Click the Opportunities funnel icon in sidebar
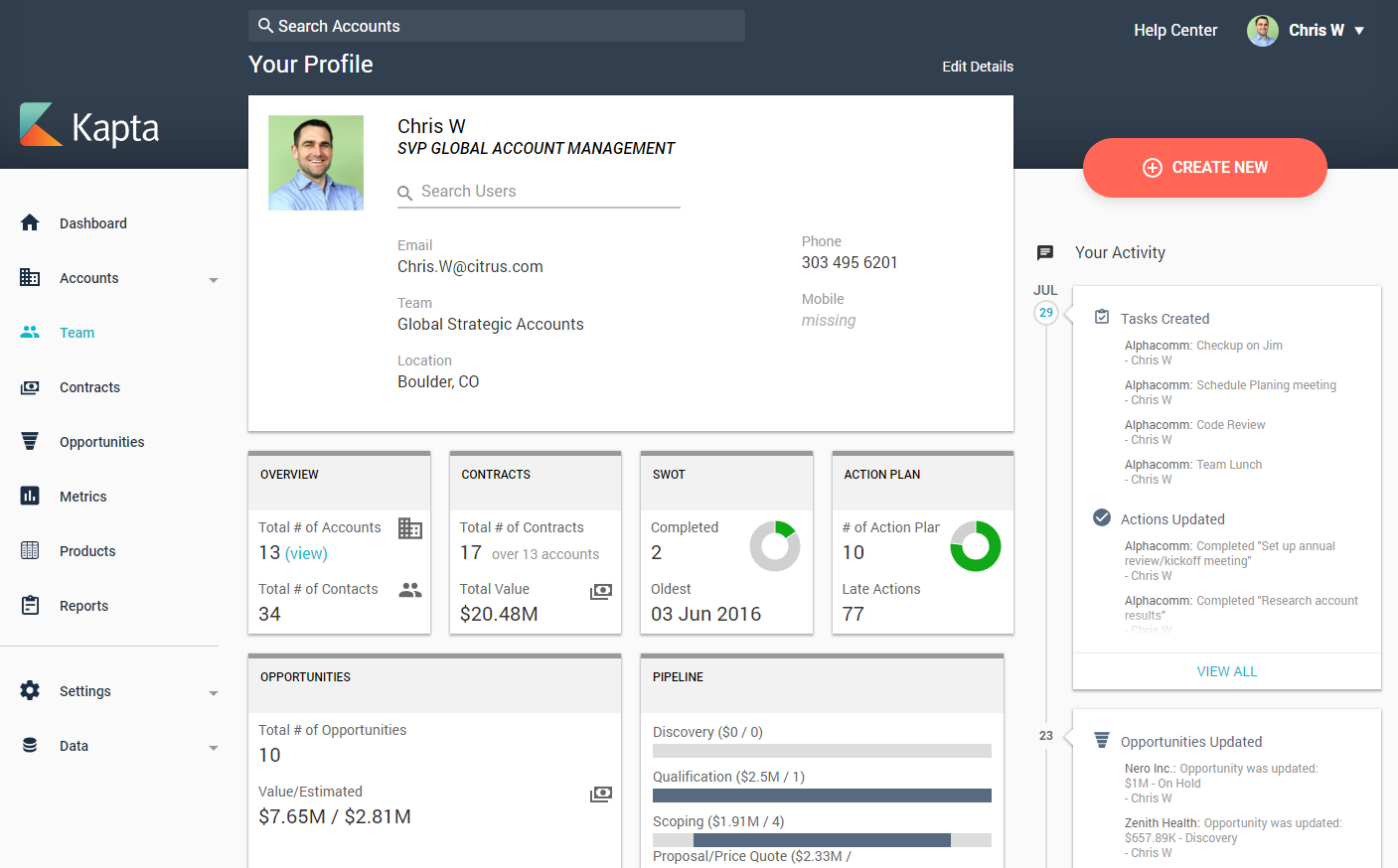Image resolution: width=1398 pixels, height=868 pixels. pyautogui.click(x=30, y=441)
